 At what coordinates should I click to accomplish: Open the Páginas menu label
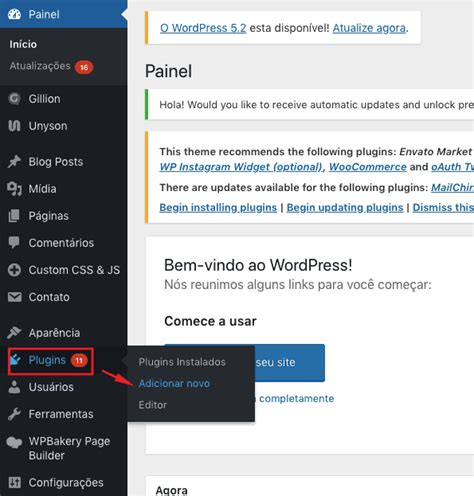(49, 216)
